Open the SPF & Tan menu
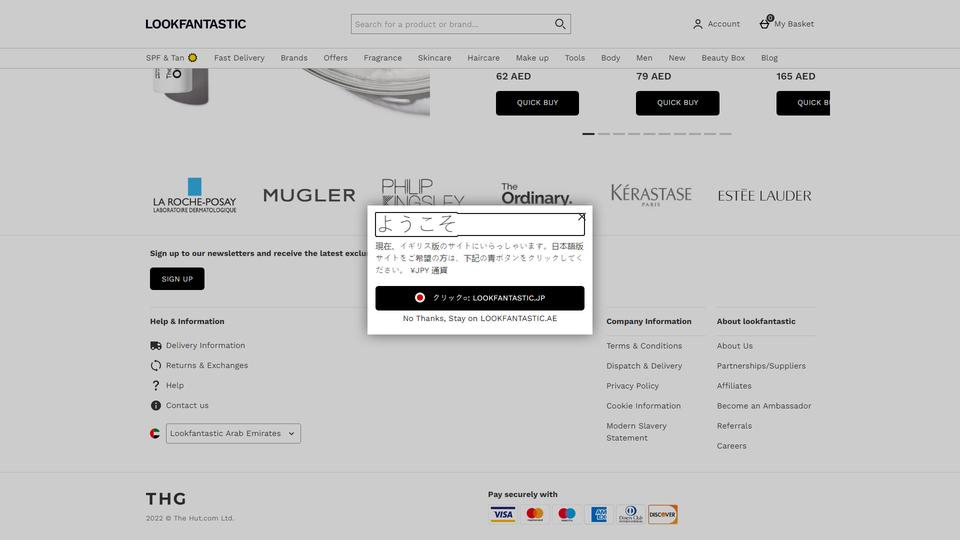The image size is (960, 540). click(171, 58)
